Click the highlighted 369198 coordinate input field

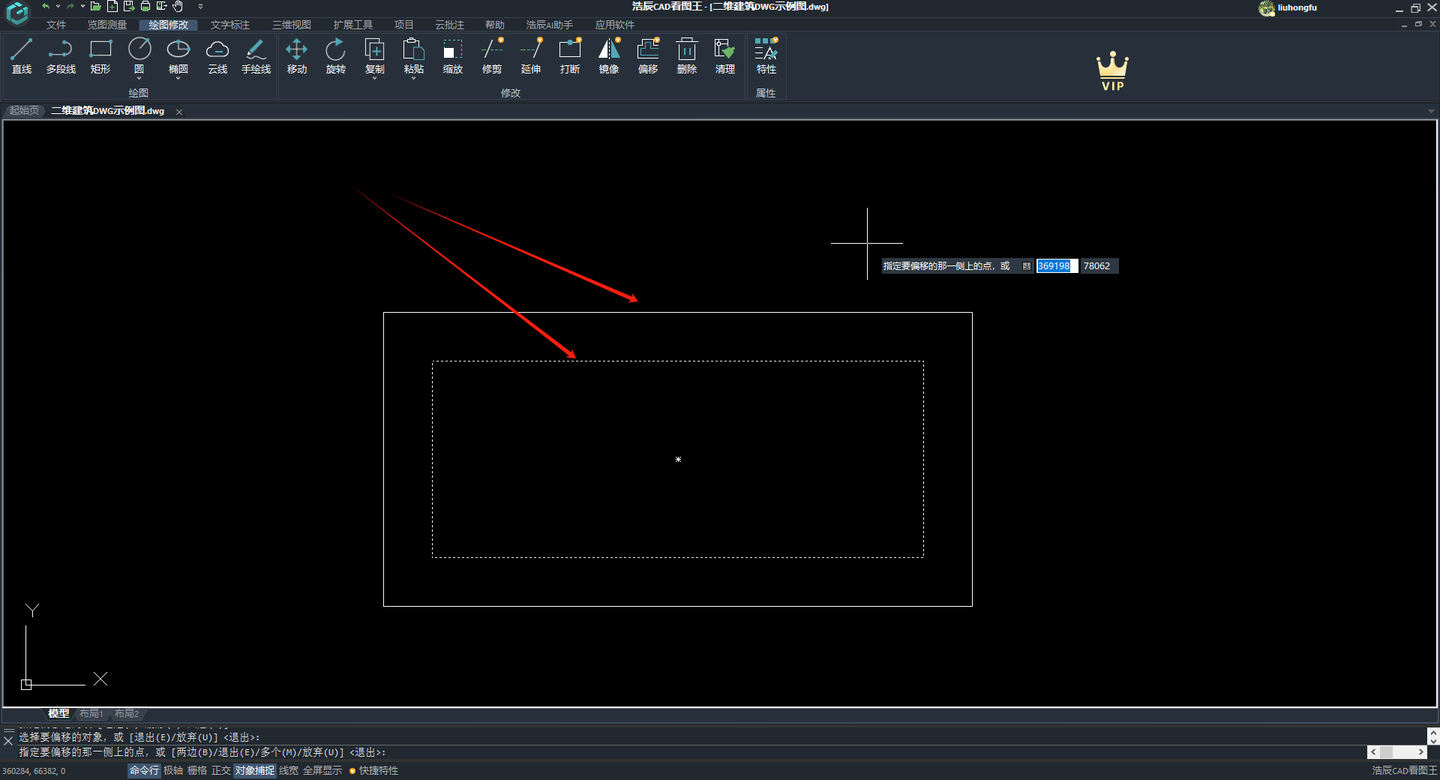coord(1056,266)
